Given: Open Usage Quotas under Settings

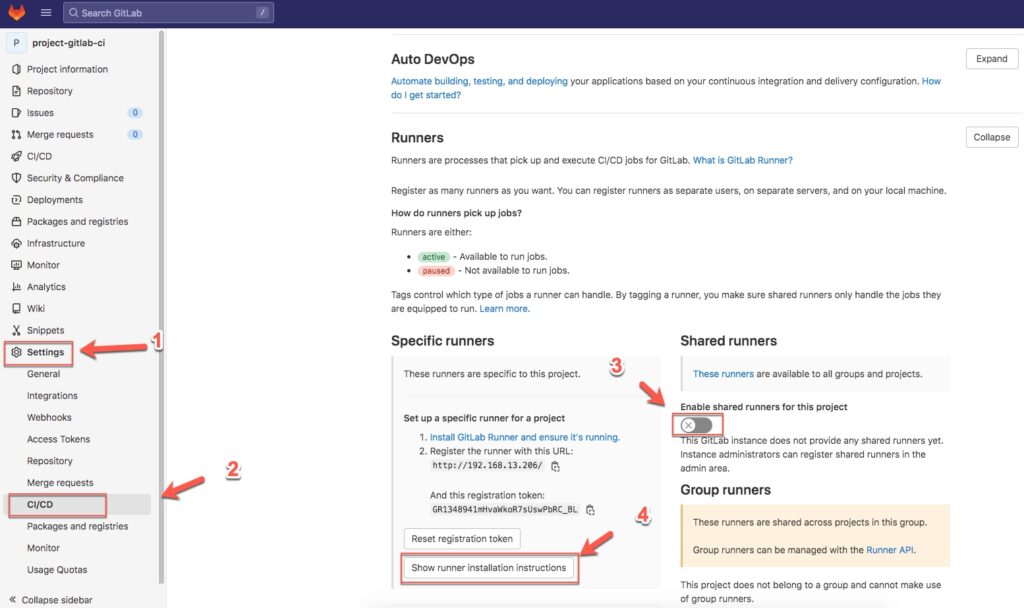Looking at the screenshot, I should [57, 569].
